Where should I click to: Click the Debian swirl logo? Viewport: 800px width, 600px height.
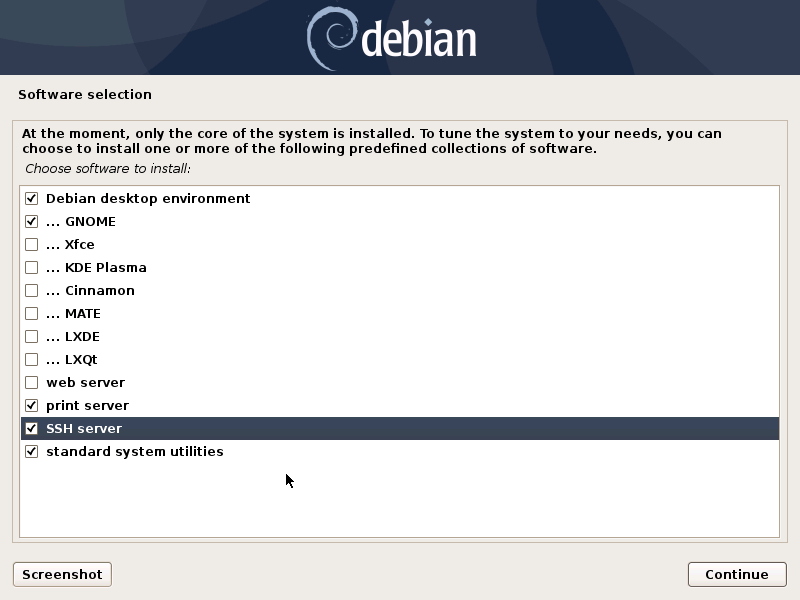pos(331,38)
